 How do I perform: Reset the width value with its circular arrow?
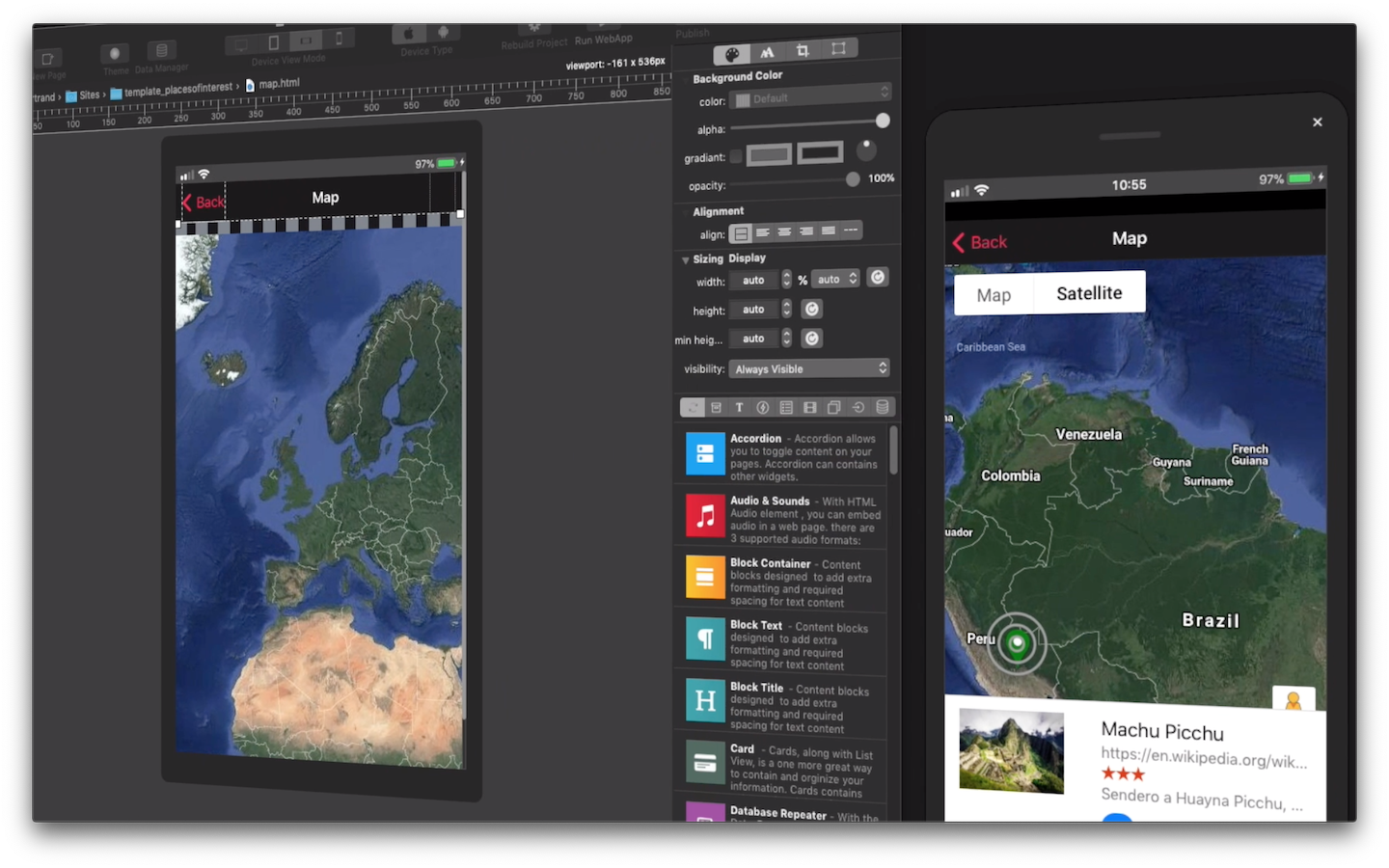click(x=877, y=278)
